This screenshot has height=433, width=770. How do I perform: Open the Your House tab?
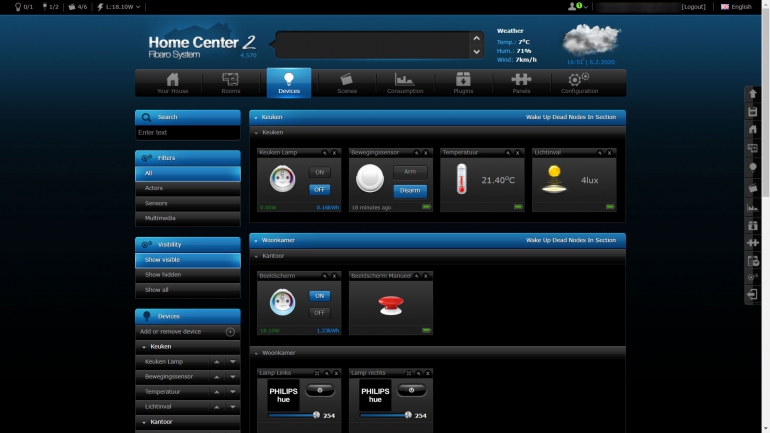tap(172, 83)
